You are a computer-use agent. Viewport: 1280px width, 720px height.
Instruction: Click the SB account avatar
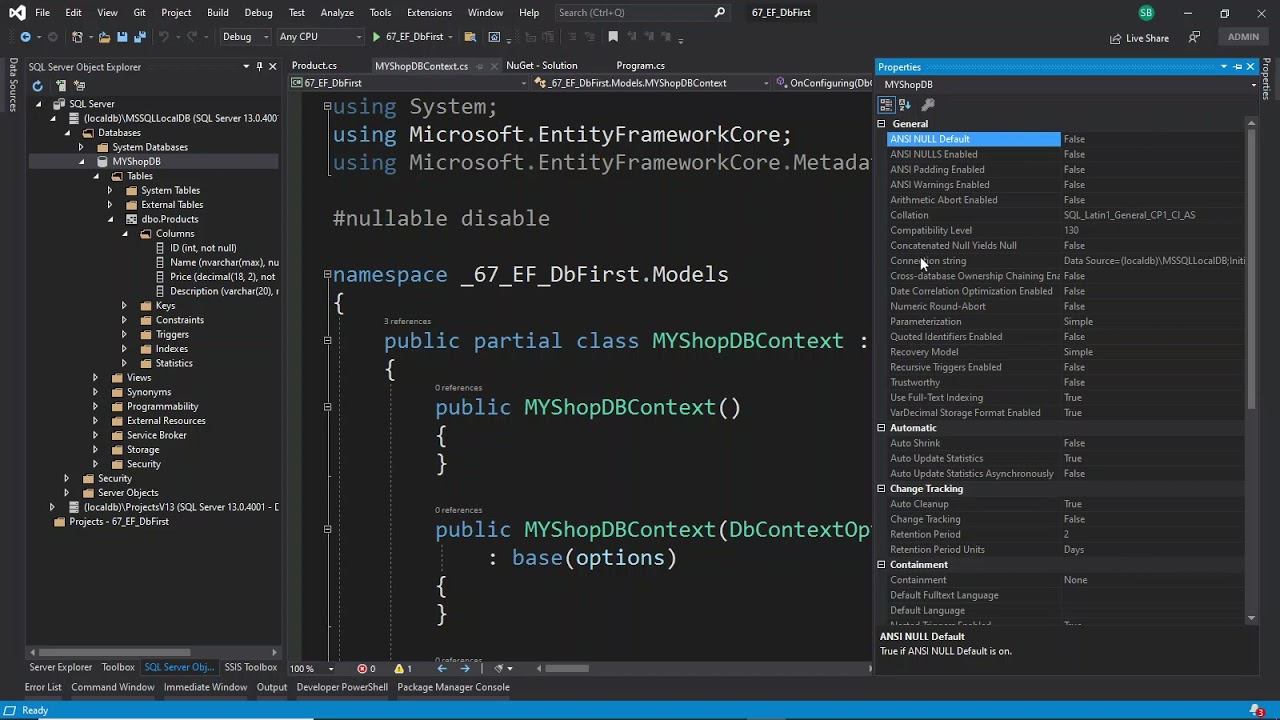pos(1146,13)
